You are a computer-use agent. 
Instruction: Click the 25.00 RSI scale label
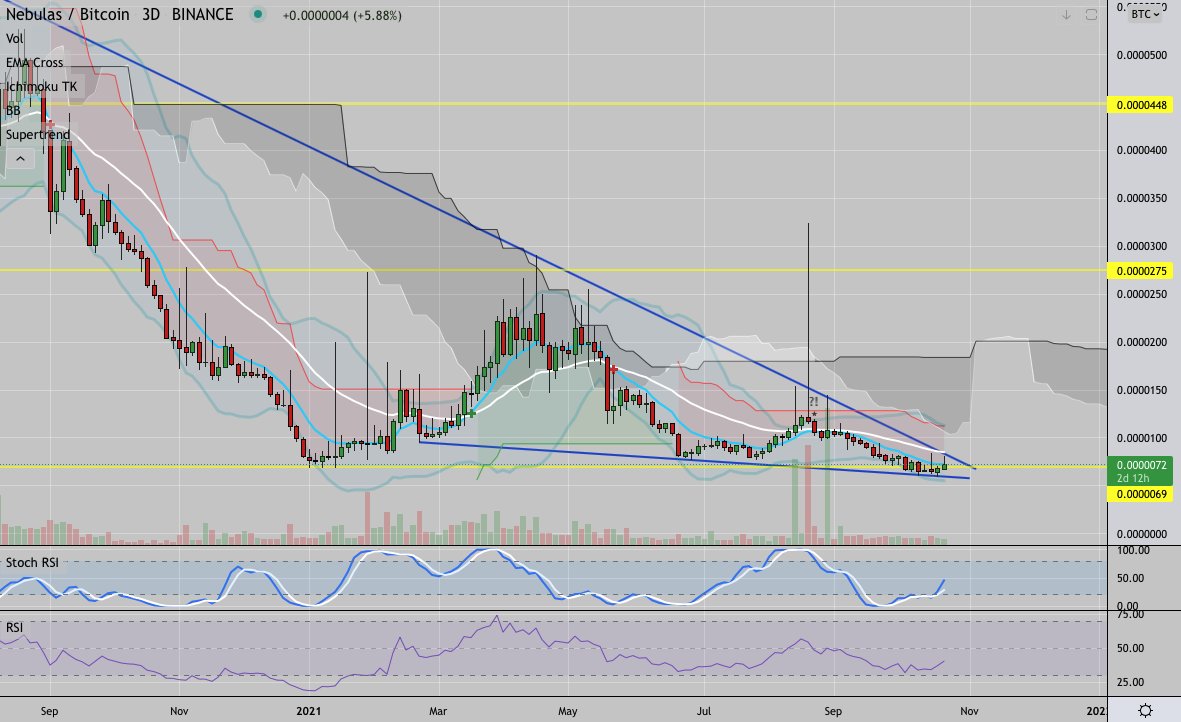1131,682
